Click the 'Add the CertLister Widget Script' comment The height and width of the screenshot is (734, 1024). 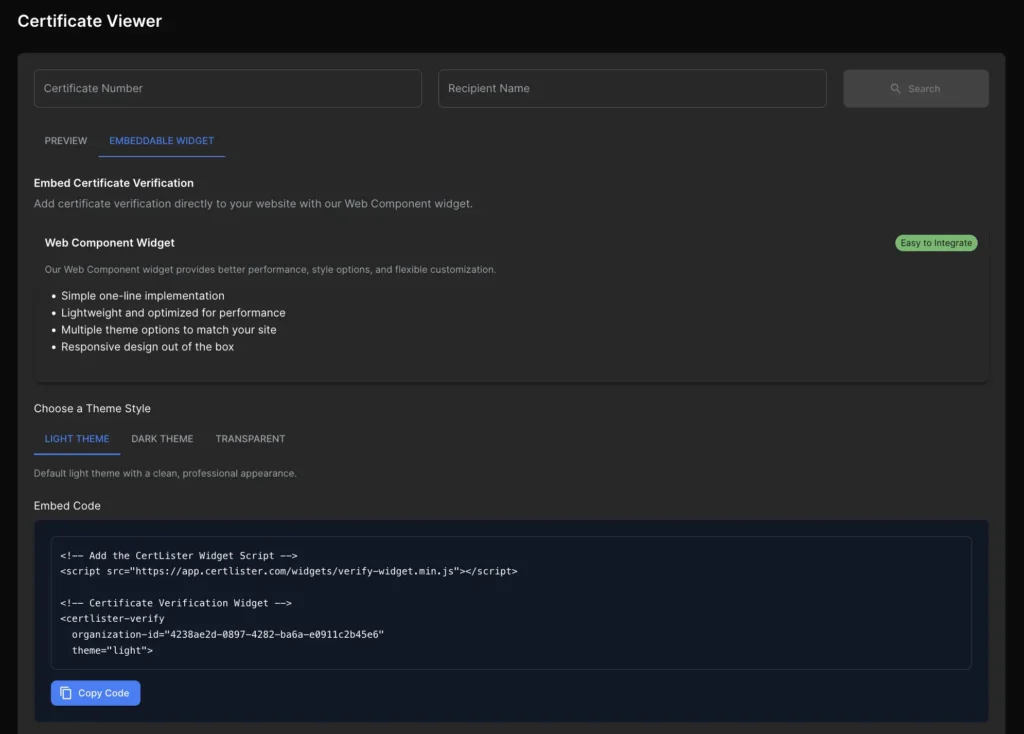[179, 556]
